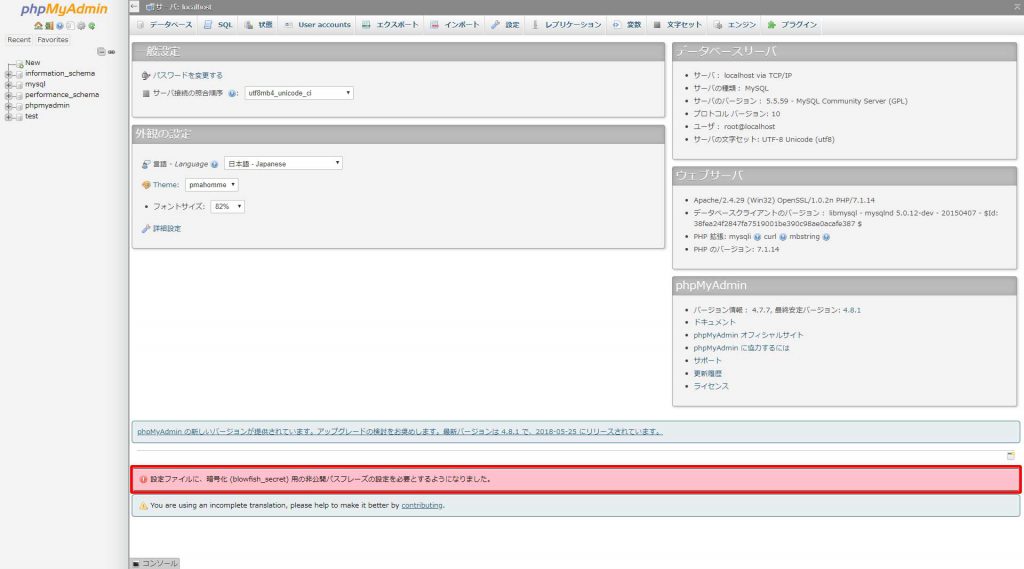Click the back arrow beside server breadcrumb

click(134, 6)
